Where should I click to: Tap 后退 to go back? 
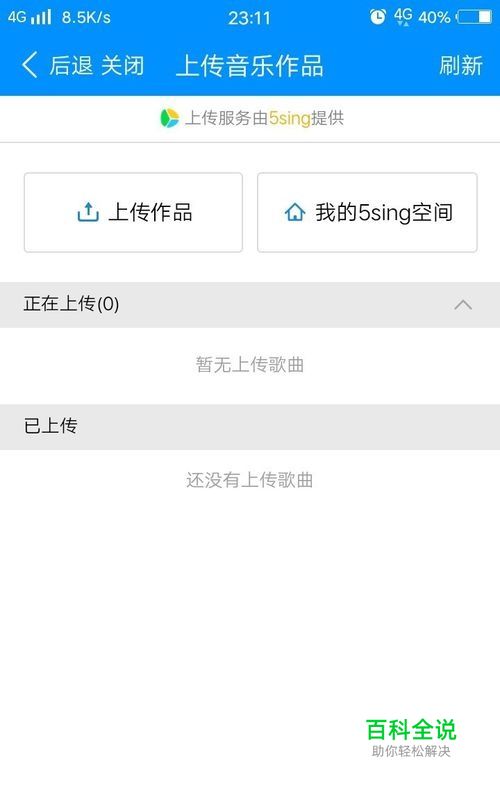click(x=71, y=65)
